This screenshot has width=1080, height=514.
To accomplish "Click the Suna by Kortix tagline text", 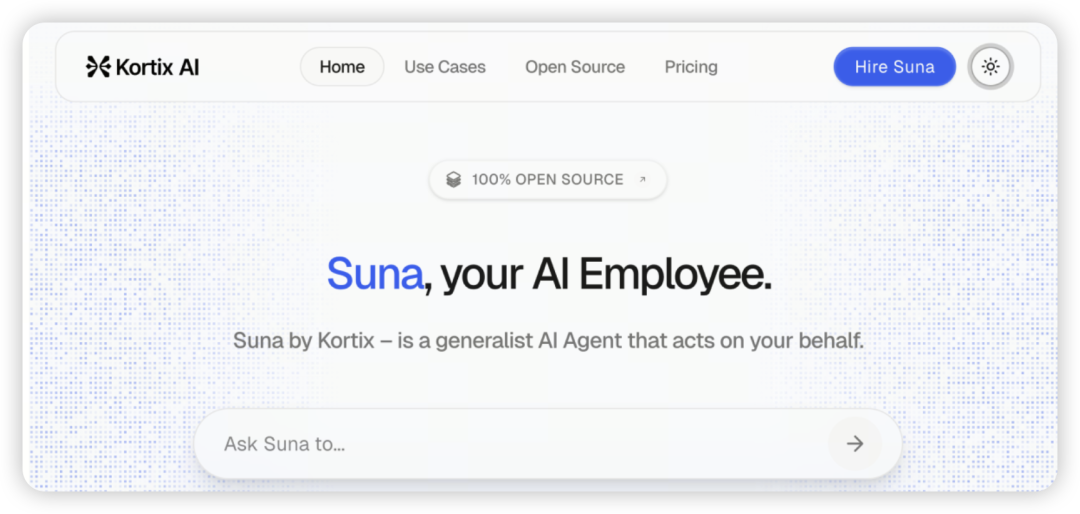I will point(548,340).
